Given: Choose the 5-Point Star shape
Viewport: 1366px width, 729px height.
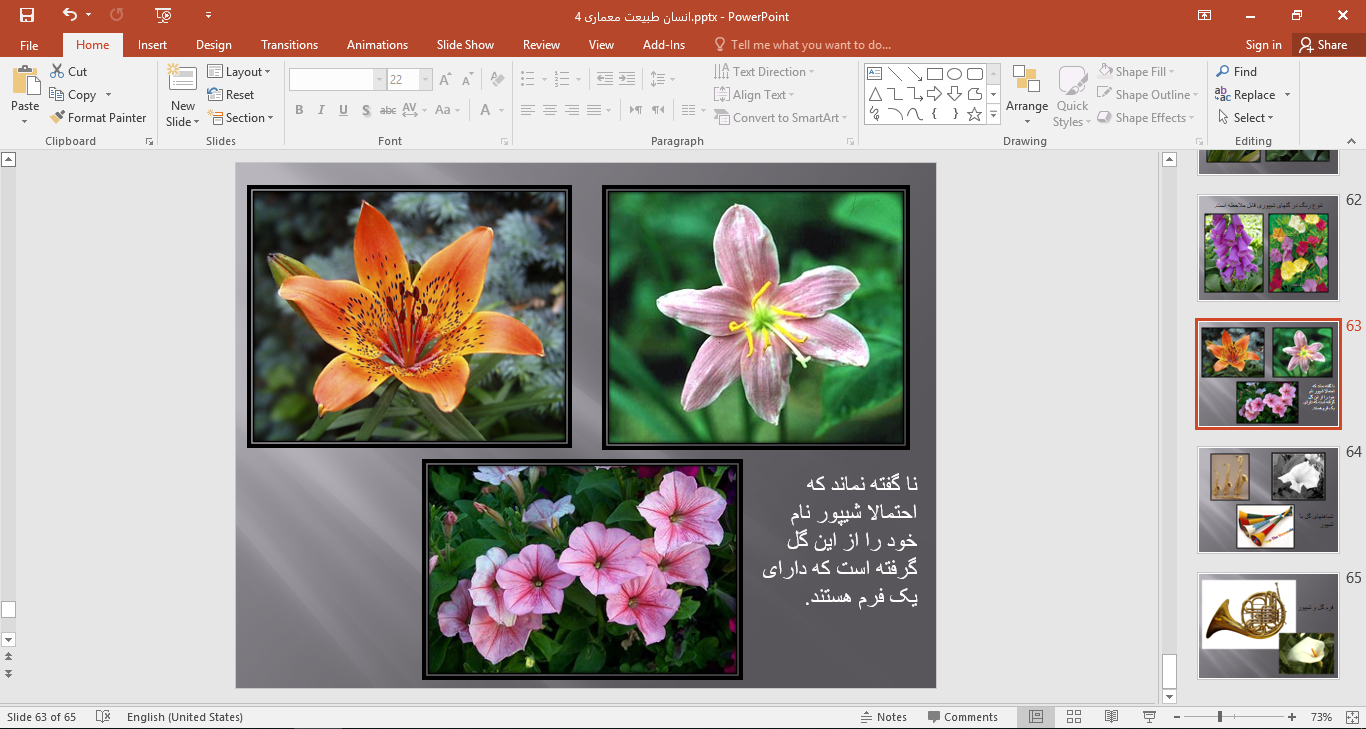Looking at the screenshot, I should (x=974, y=114).
